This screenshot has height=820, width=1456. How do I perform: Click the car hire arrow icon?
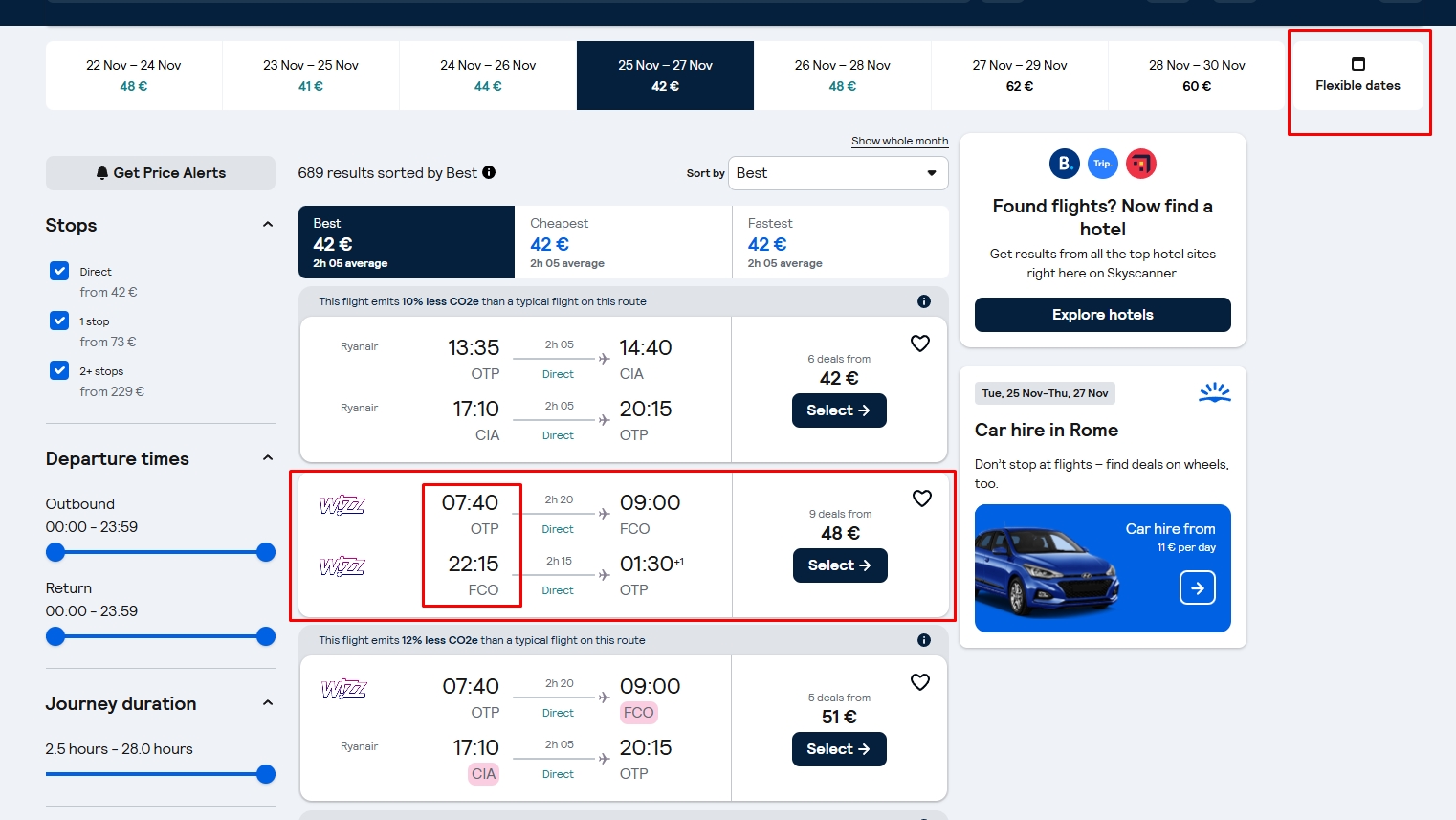point(1198,587)
